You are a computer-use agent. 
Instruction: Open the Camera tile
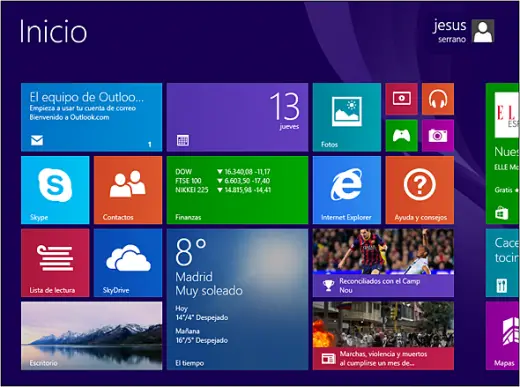pyautogui.click(x=438, y=136)
